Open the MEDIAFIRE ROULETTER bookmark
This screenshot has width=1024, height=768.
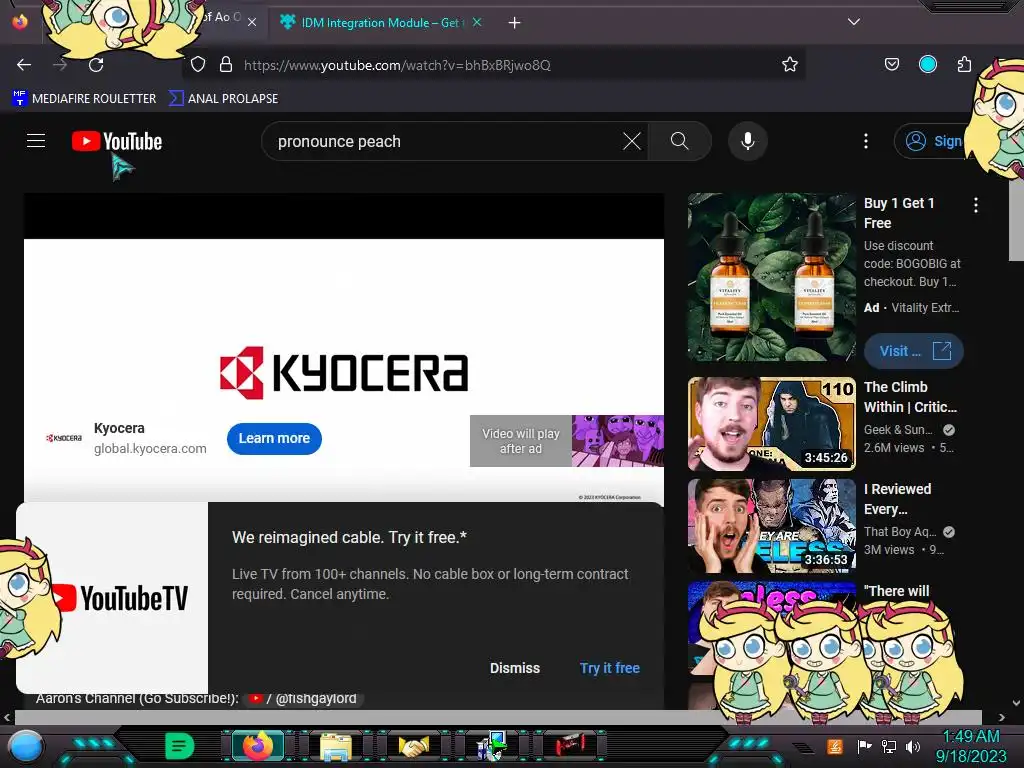(84, 99)
